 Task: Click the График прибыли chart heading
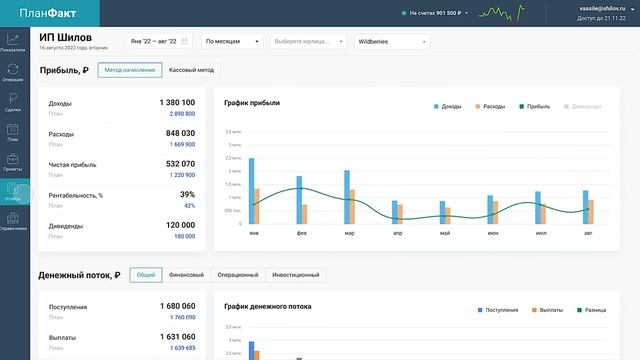(252, 103)
